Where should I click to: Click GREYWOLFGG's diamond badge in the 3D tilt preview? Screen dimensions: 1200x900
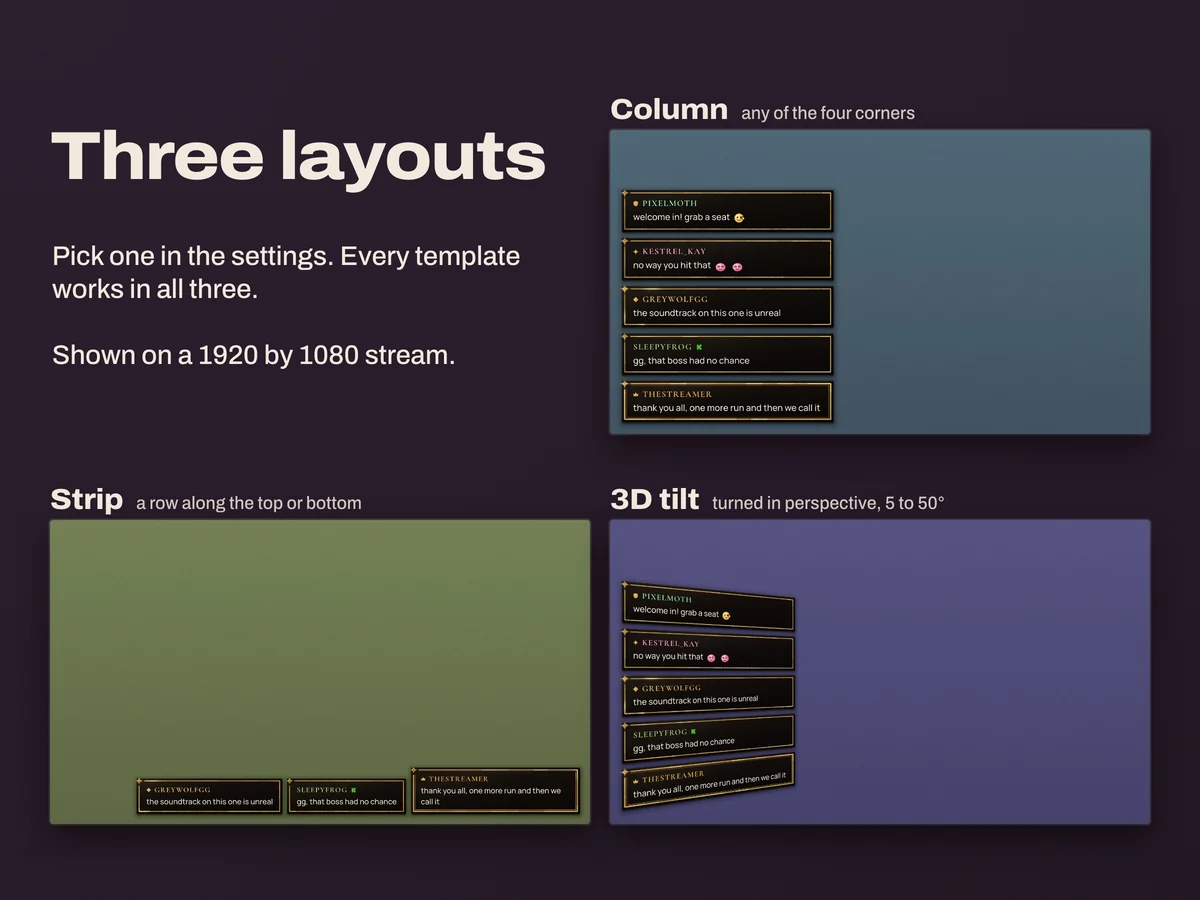pyautogui.click(x=636, y=689)
